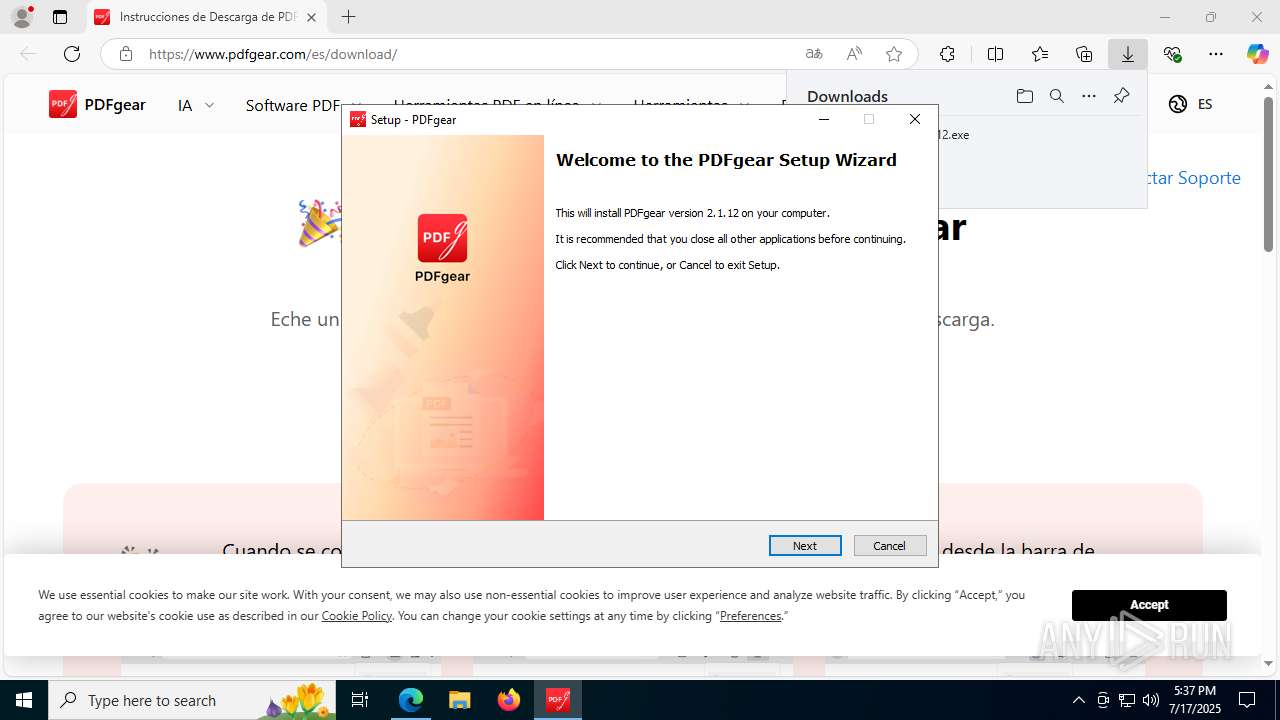Image resolution: width=1280 pixels, height=720 pixels.
Task: Click the taskbar search box
Action: click(192, 700)
